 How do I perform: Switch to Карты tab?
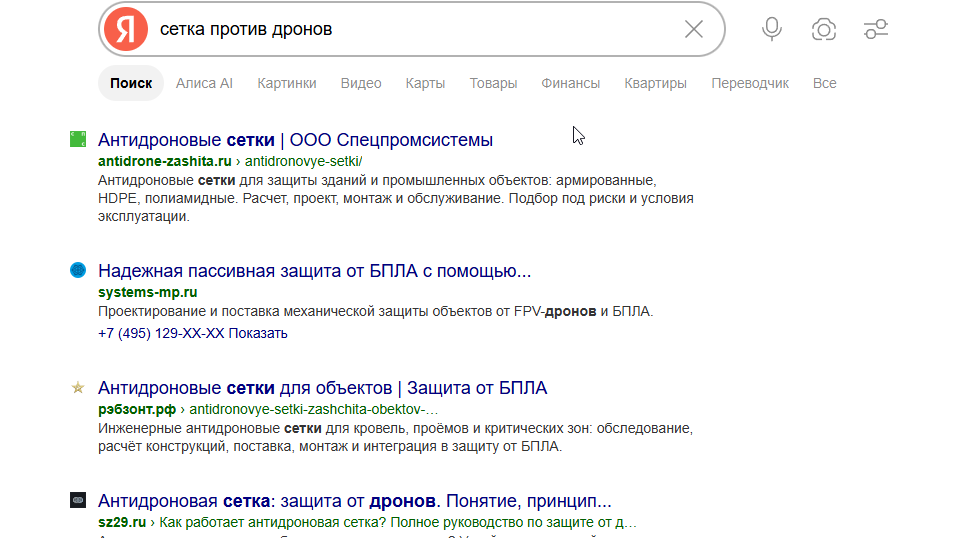[x=425, y=83]
